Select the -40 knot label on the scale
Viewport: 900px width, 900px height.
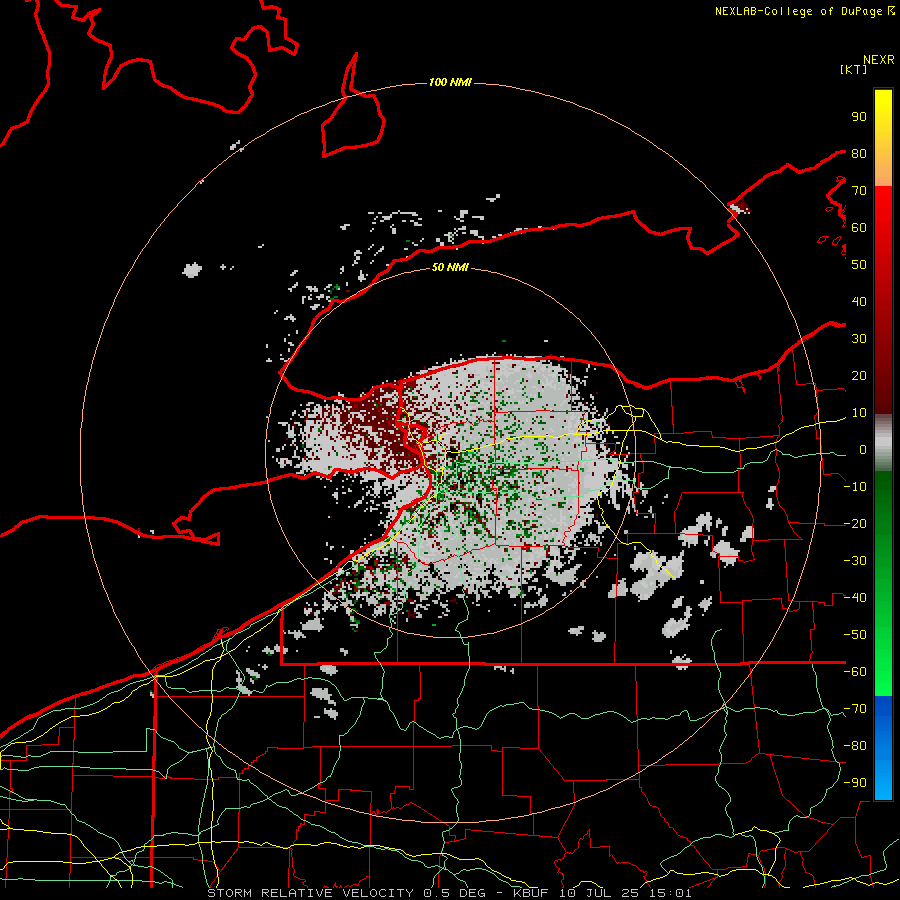click(855, 598)
